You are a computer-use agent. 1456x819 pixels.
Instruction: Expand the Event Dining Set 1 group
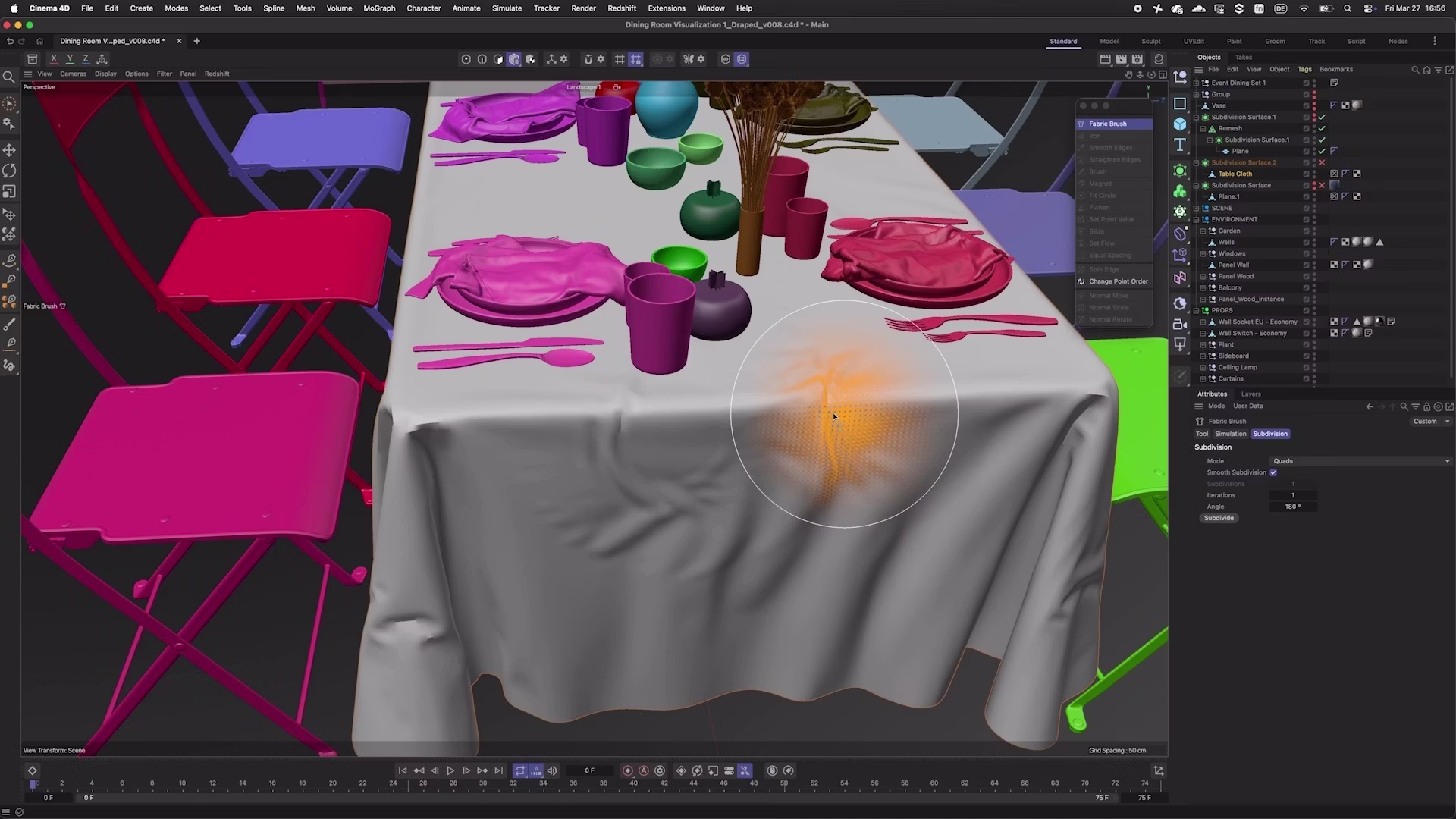click(x=1197, y=83)
